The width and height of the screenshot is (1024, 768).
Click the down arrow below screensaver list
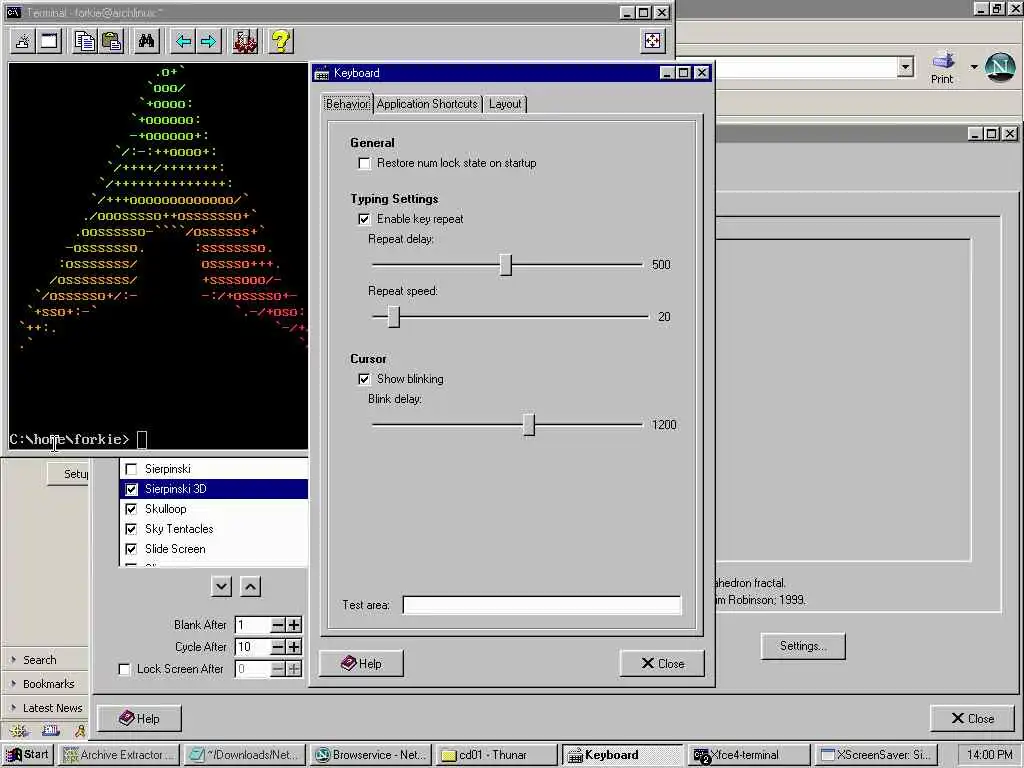pyautogui.click(x=221, y=586)
